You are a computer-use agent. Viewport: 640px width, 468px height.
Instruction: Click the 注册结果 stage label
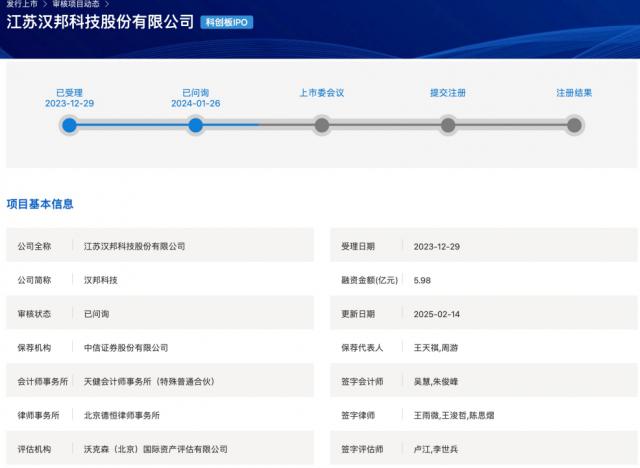point(574,93)
